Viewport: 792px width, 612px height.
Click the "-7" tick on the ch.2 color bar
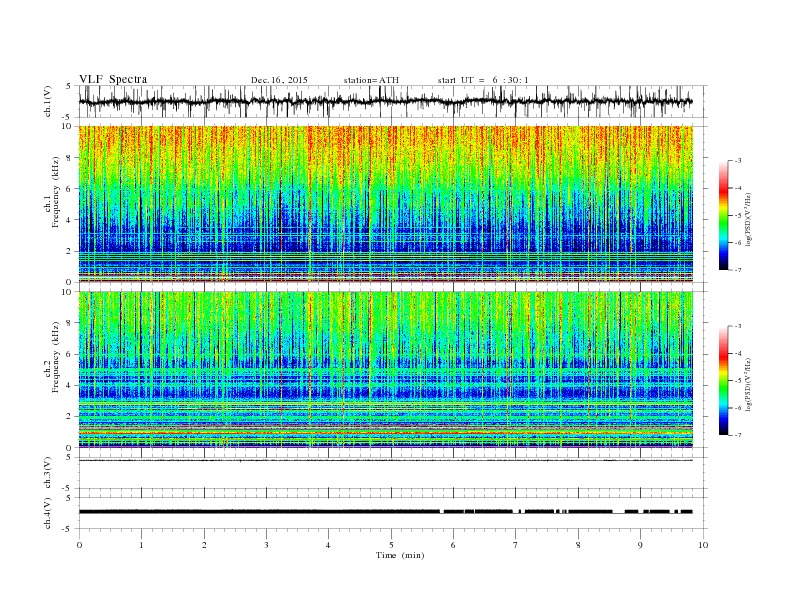click(738, 435)
